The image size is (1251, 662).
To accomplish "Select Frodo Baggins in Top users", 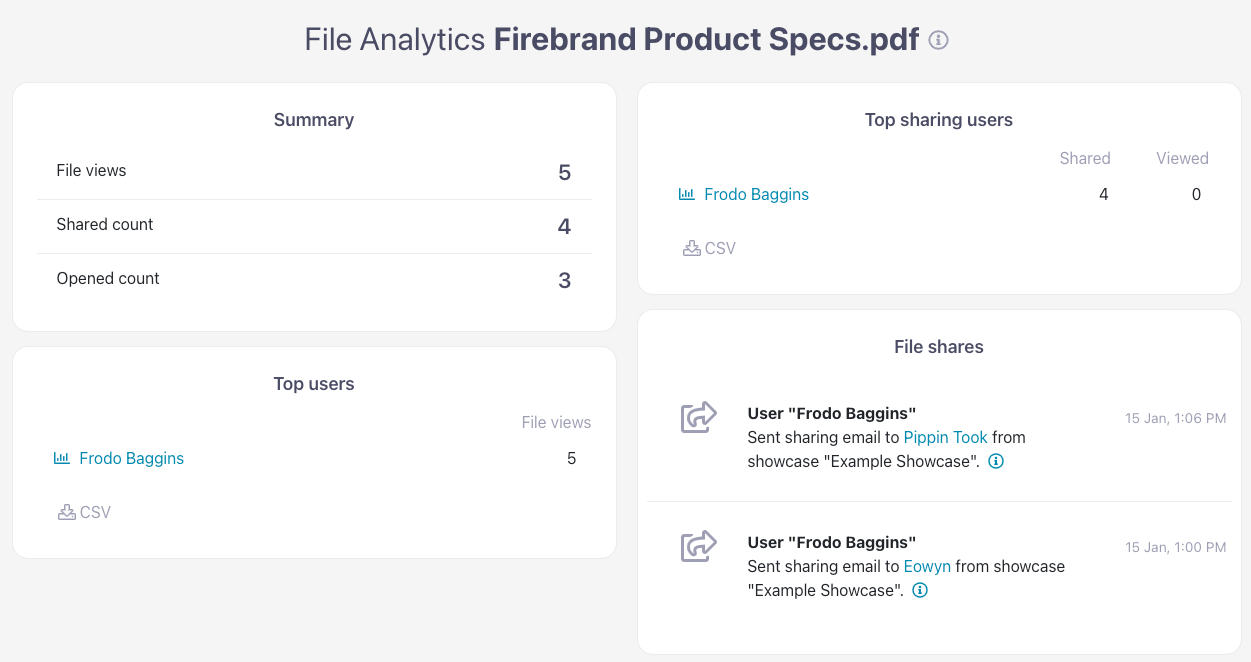I will (x=131, y=458).
